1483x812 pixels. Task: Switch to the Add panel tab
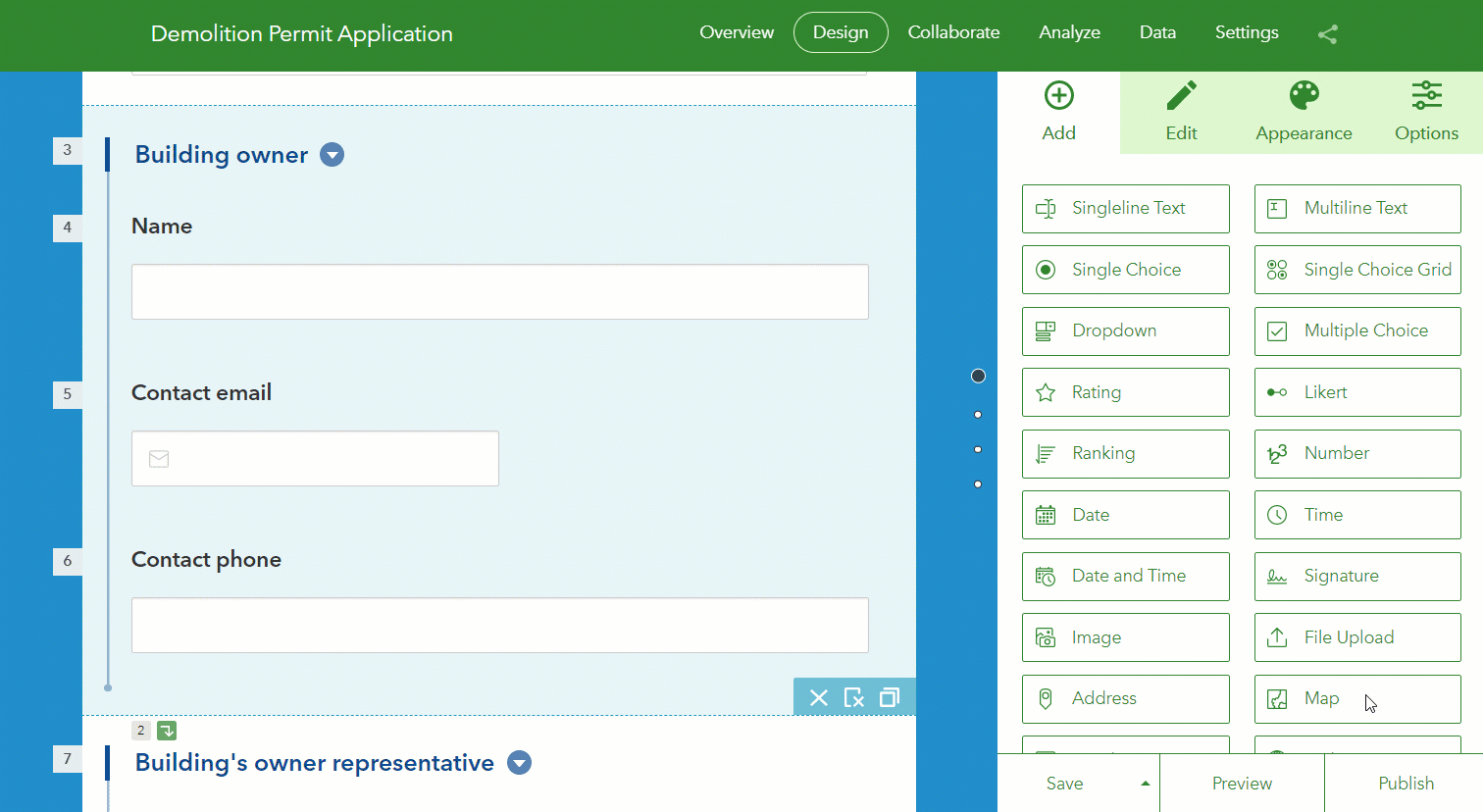pos(1058,113)
